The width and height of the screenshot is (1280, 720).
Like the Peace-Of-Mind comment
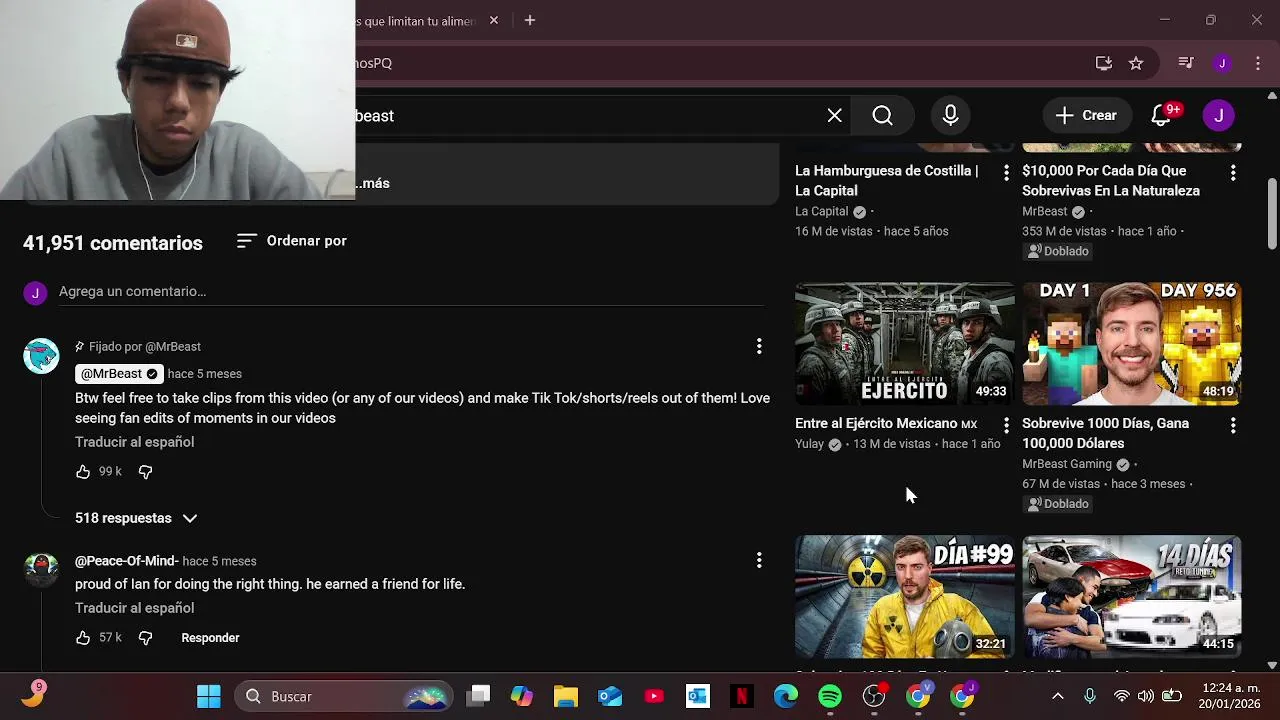point(83,637)
